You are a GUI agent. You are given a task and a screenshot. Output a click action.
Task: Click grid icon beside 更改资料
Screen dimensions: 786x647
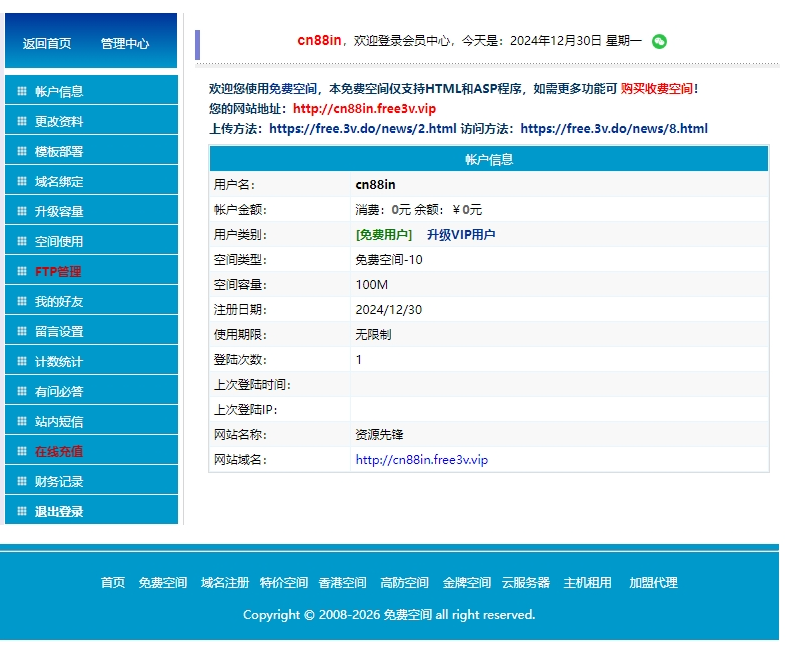tap(22, 121)
